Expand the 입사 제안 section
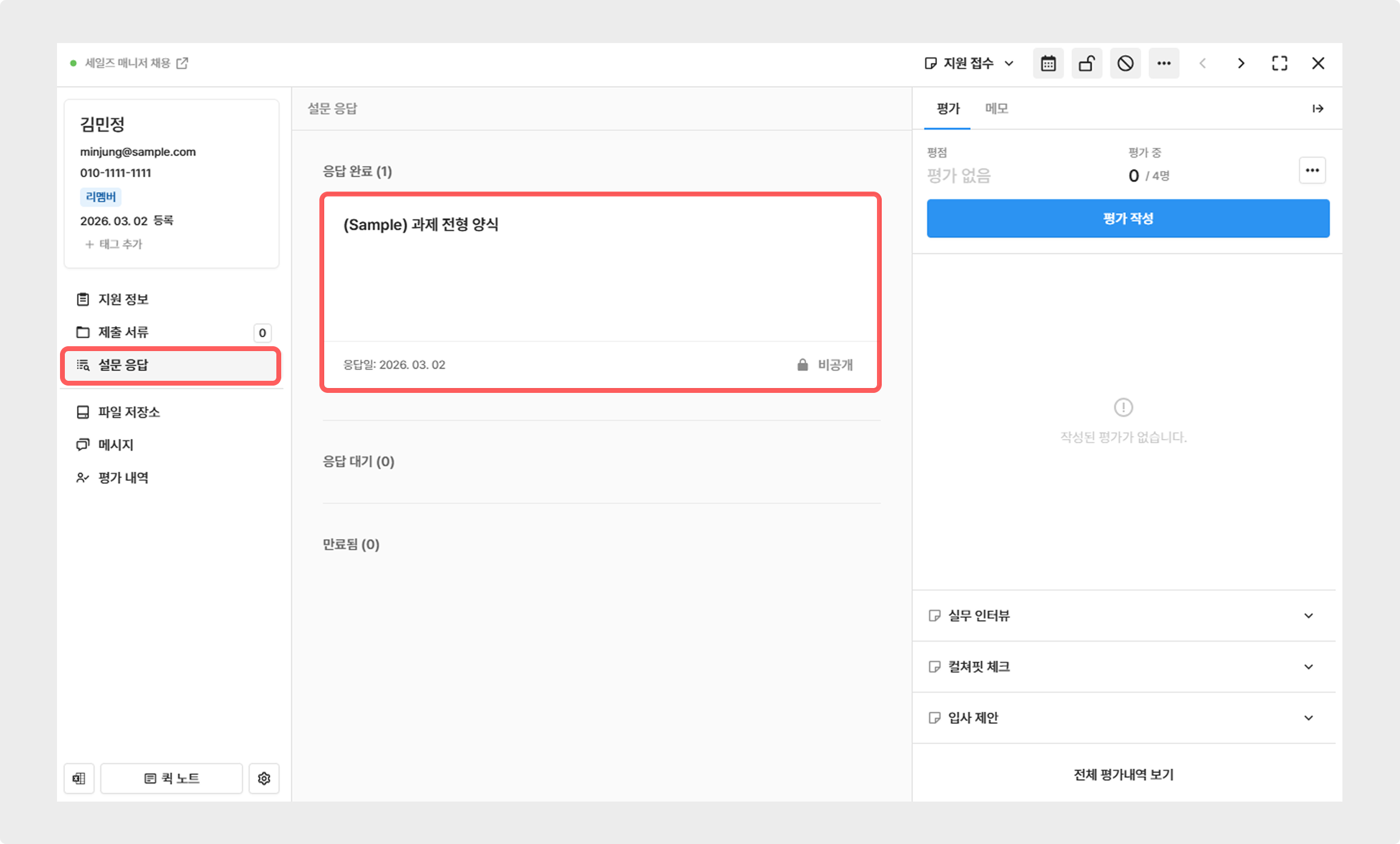This screenshot has width=1400, height=844. point(1124,717)
